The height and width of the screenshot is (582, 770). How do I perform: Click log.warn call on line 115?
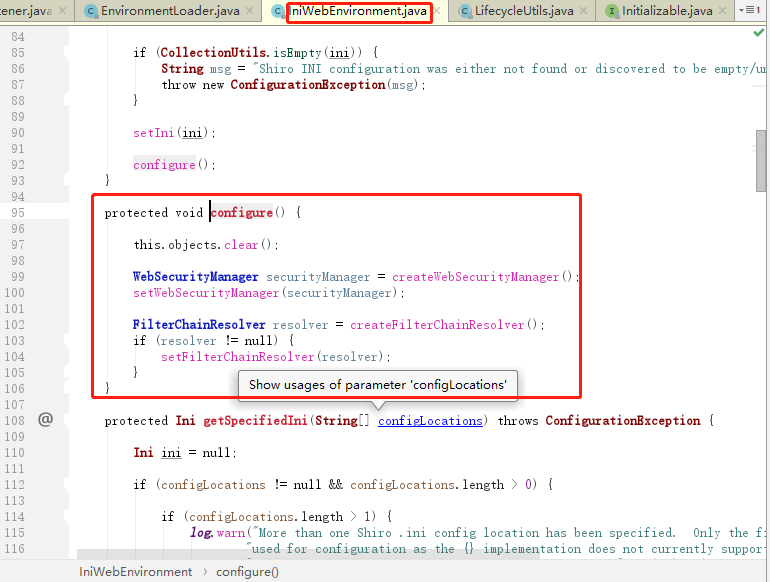coord(217,532)
